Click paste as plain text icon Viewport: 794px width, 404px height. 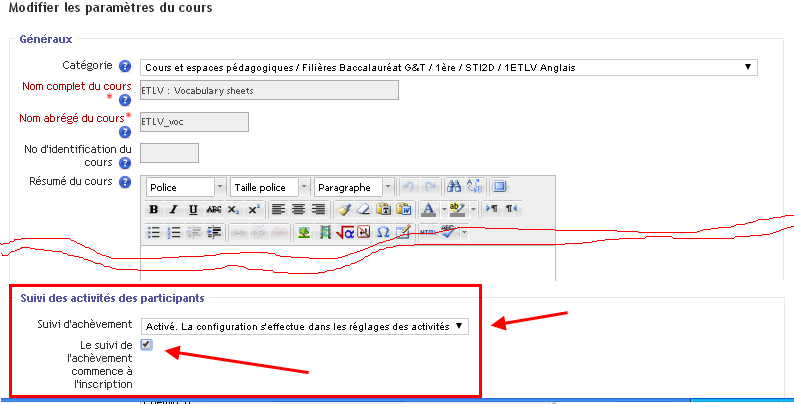pyautogui.click(x=384, y=209)
